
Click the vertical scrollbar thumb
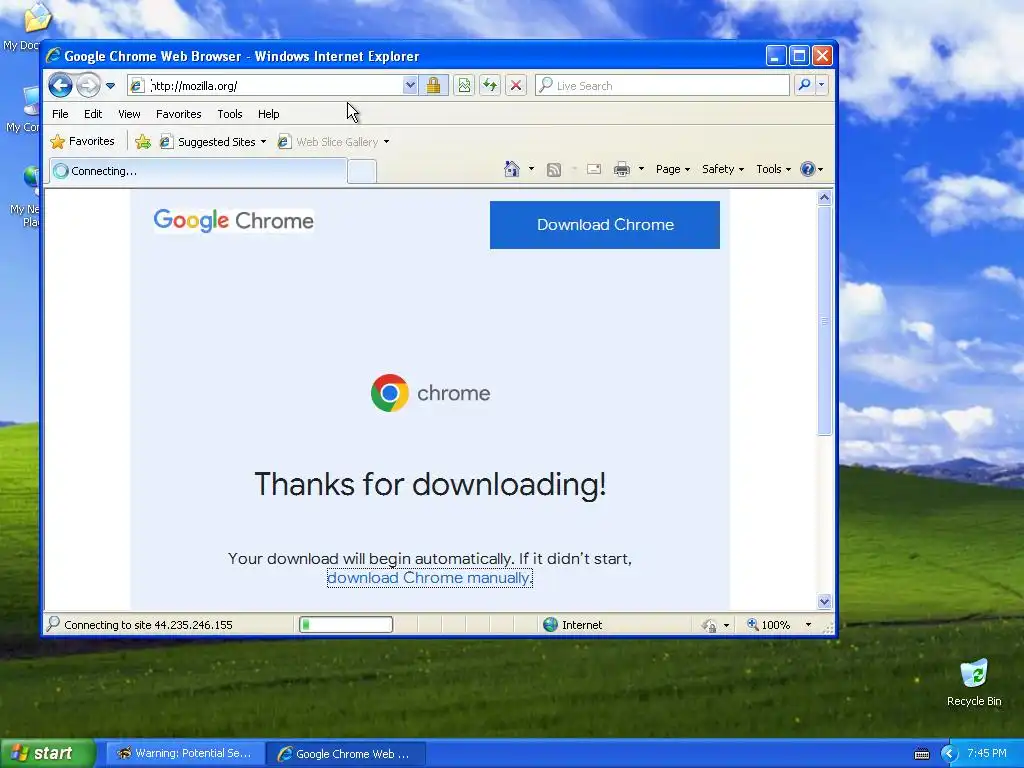824,321
